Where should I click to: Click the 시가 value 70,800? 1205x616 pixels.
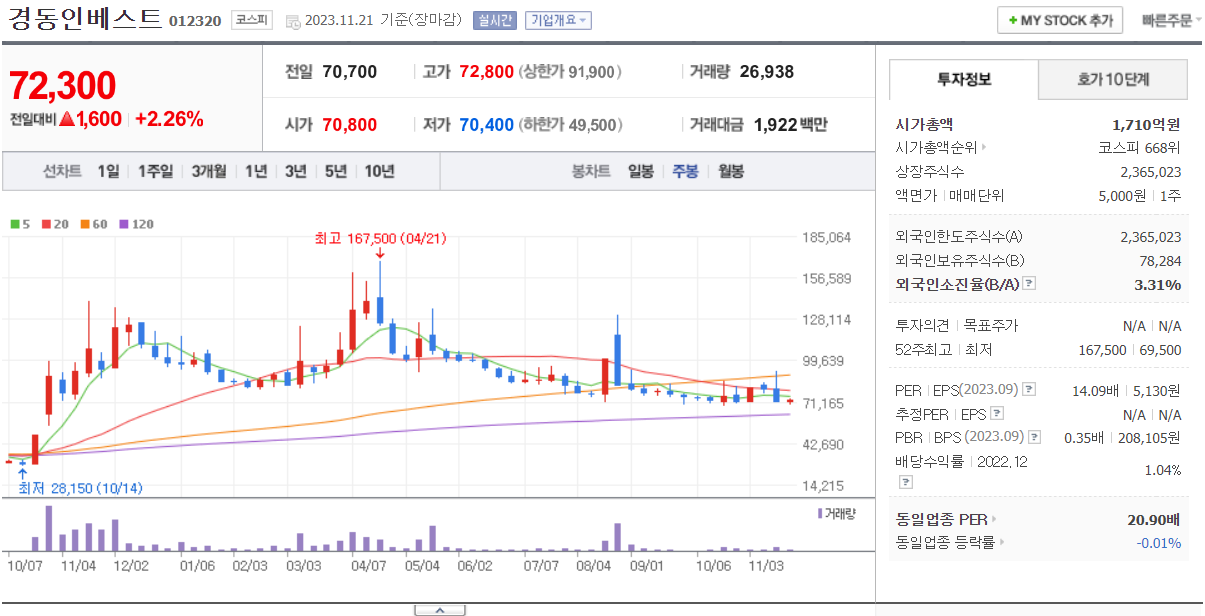coord(350,125)
